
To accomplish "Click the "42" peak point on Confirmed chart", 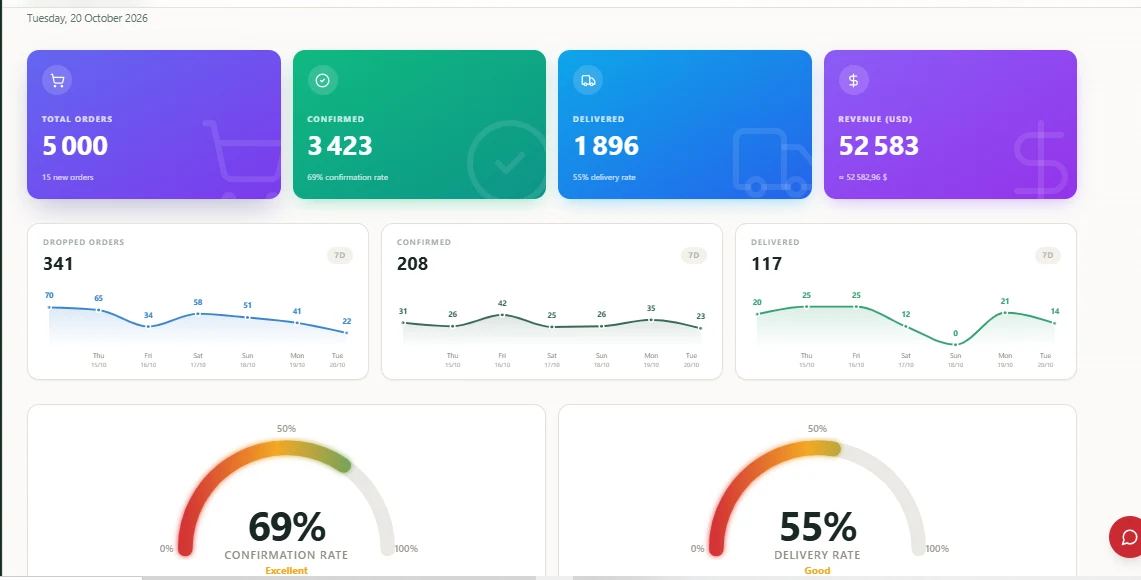I will (x=502, y=314).
